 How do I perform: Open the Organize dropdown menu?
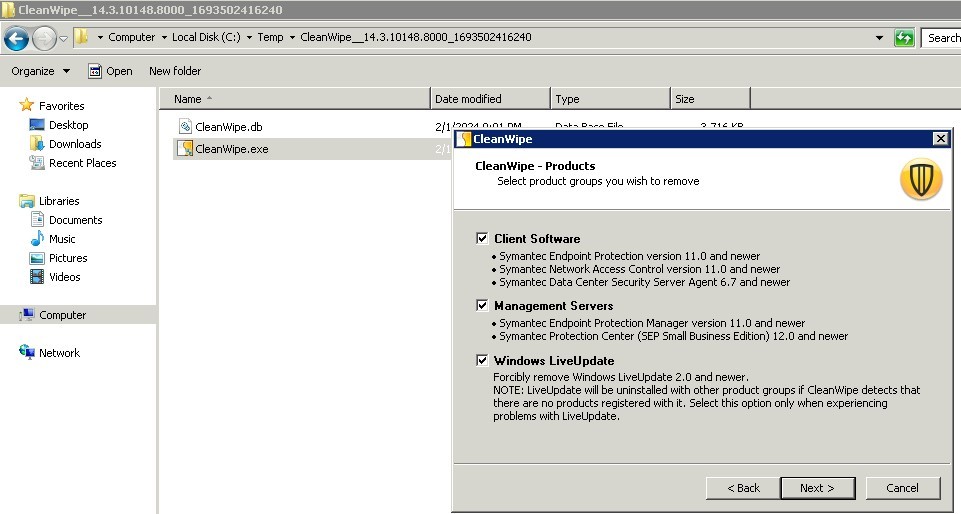(41, 71)
